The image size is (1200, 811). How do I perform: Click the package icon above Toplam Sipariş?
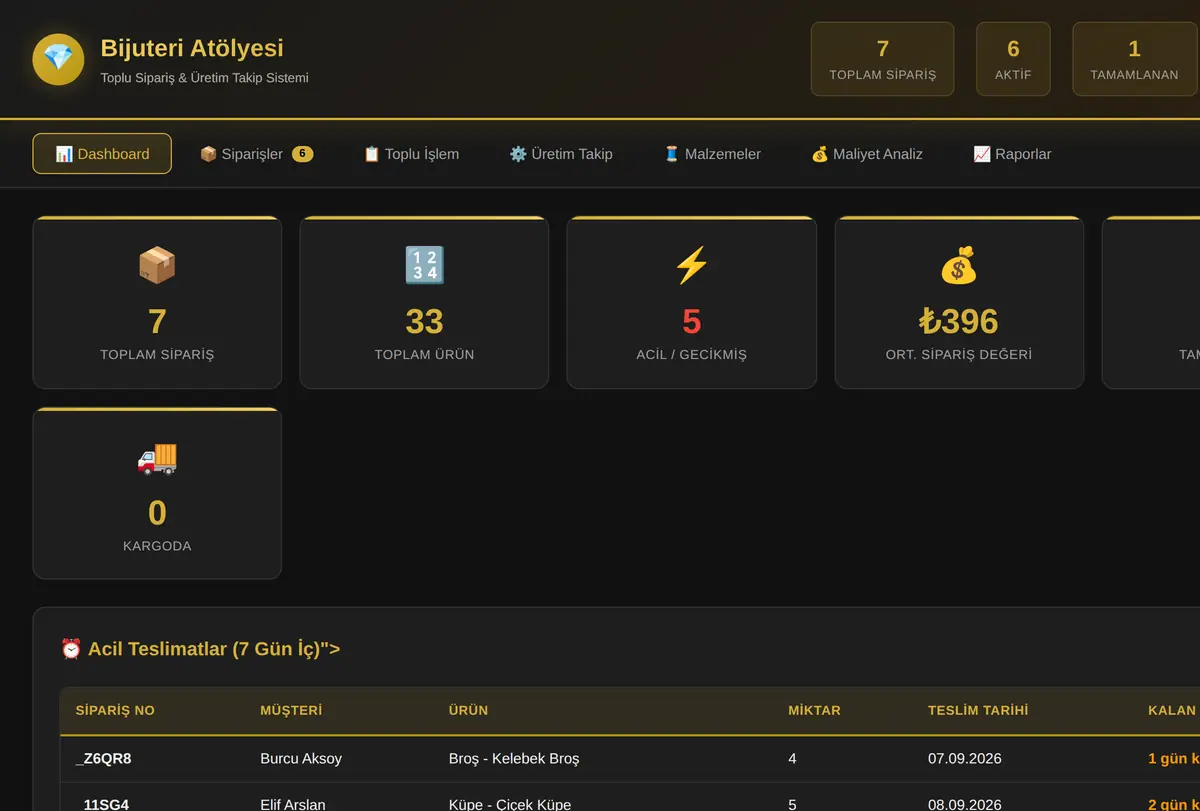(157, 266)
